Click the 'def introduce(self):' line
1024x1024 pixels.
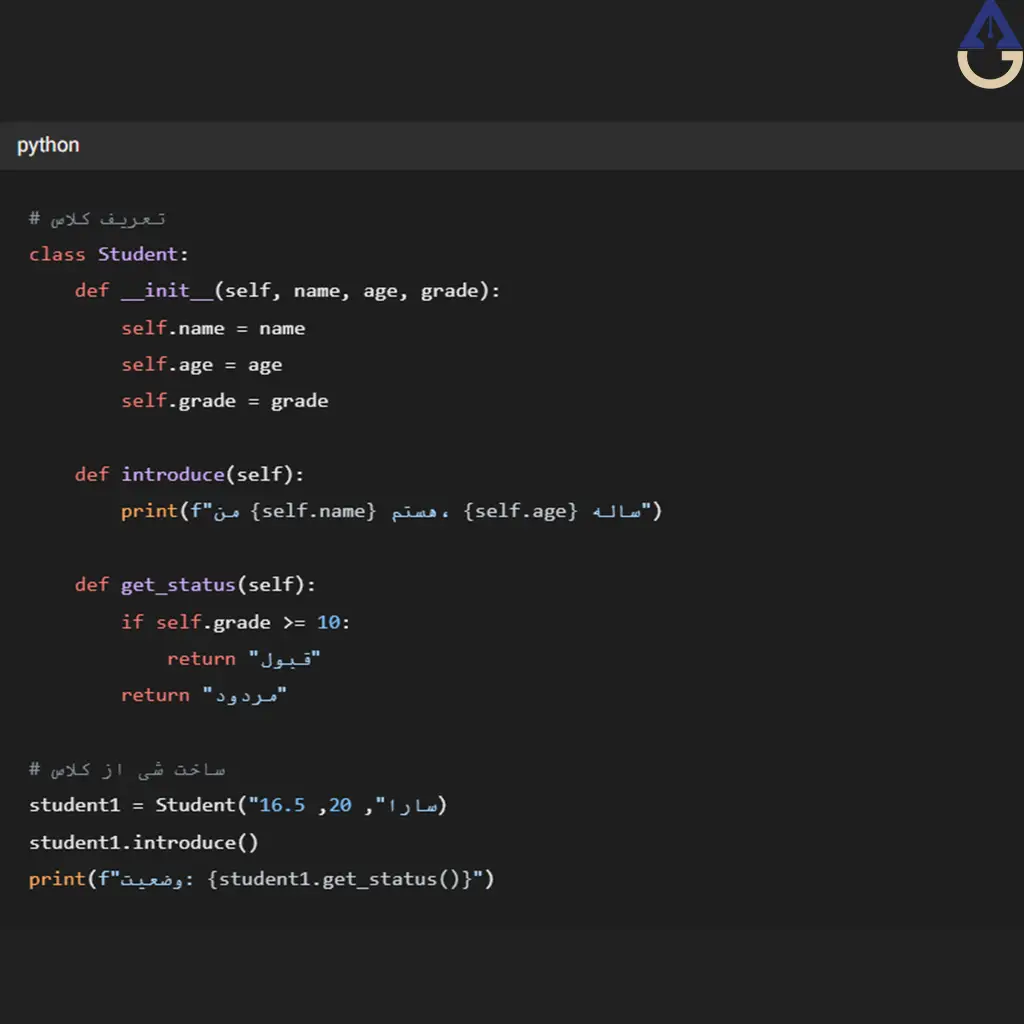pos(189,474)
